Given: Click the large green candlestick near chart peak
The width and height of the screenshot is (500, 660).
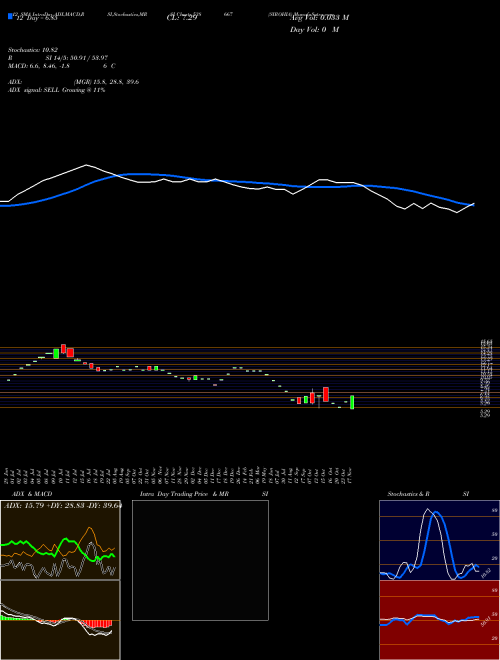Looking at the screenshot, I should pos(56,354).
